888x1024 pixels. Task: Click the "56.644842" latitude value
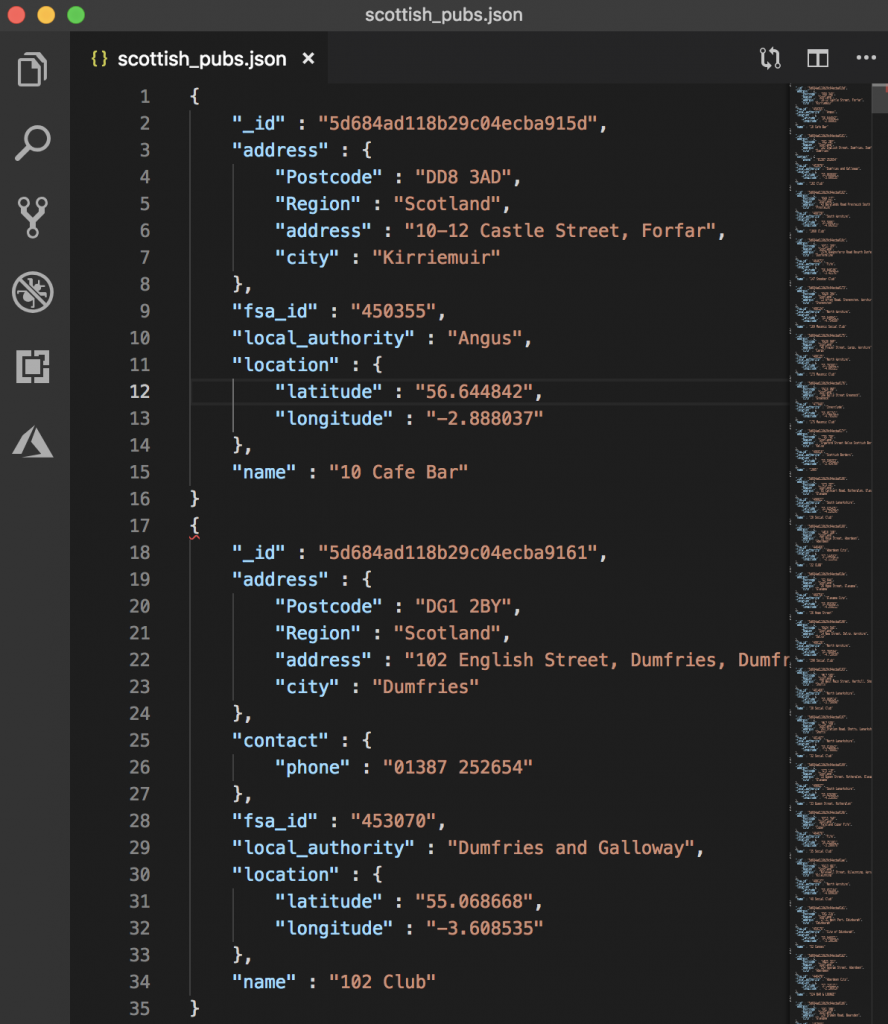tap(473, 391)
